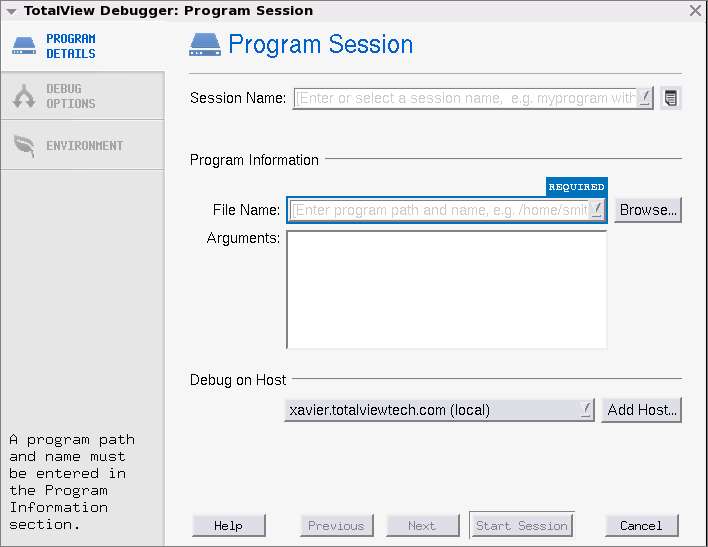Switch to the Environment tab
This screenshot has height=547, width=708.
(82, 146)
